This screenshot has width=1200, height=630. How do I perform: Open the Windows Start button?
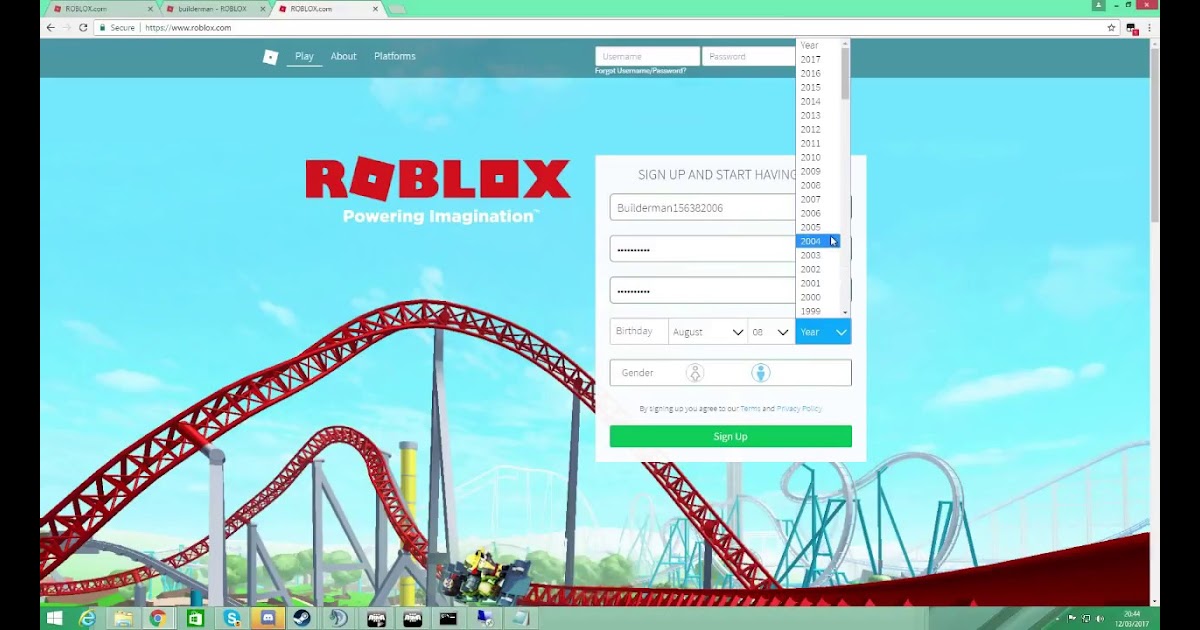pos(54,619)
